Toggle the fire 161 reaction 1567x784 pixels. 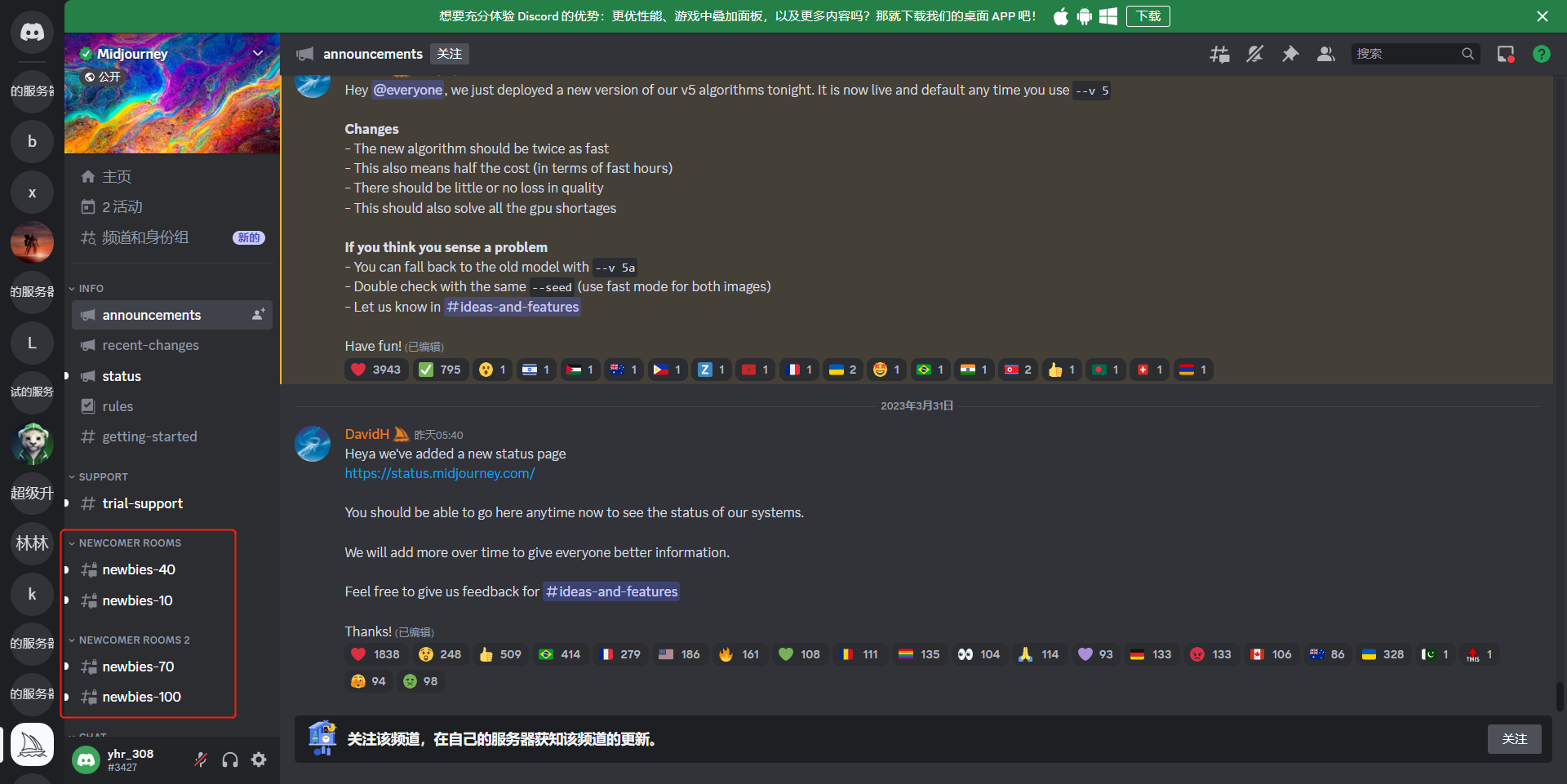tap(740, 654)
